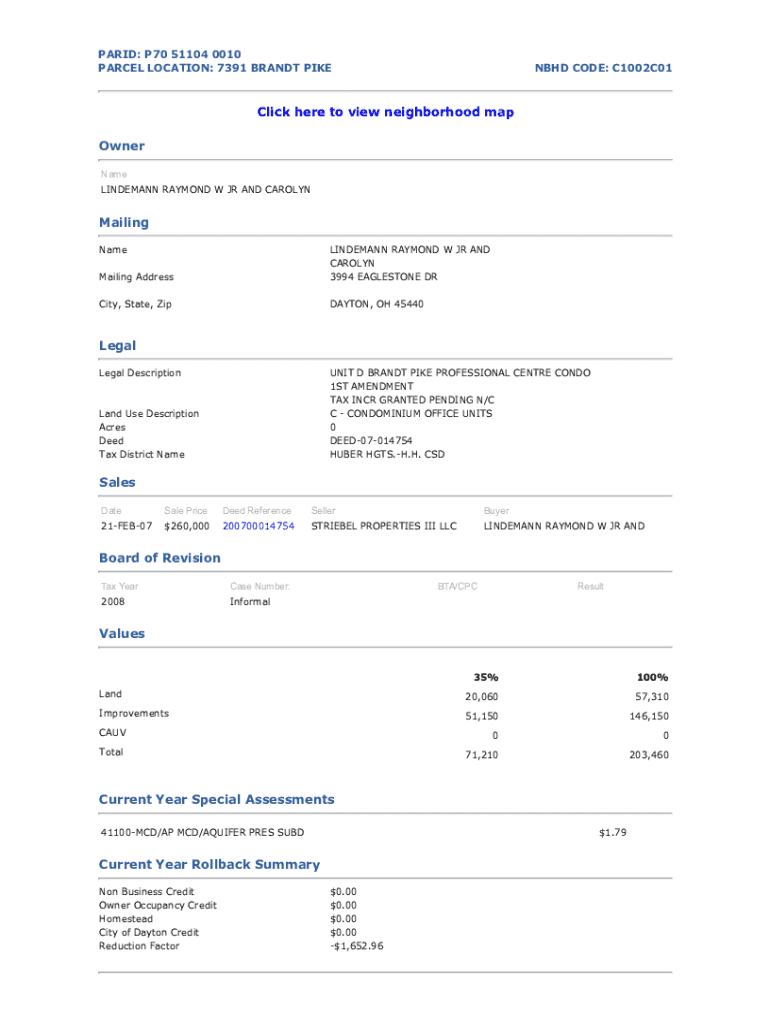
Task: Click the 'view neighborhood map' link
Action: (x=385, y=112)
